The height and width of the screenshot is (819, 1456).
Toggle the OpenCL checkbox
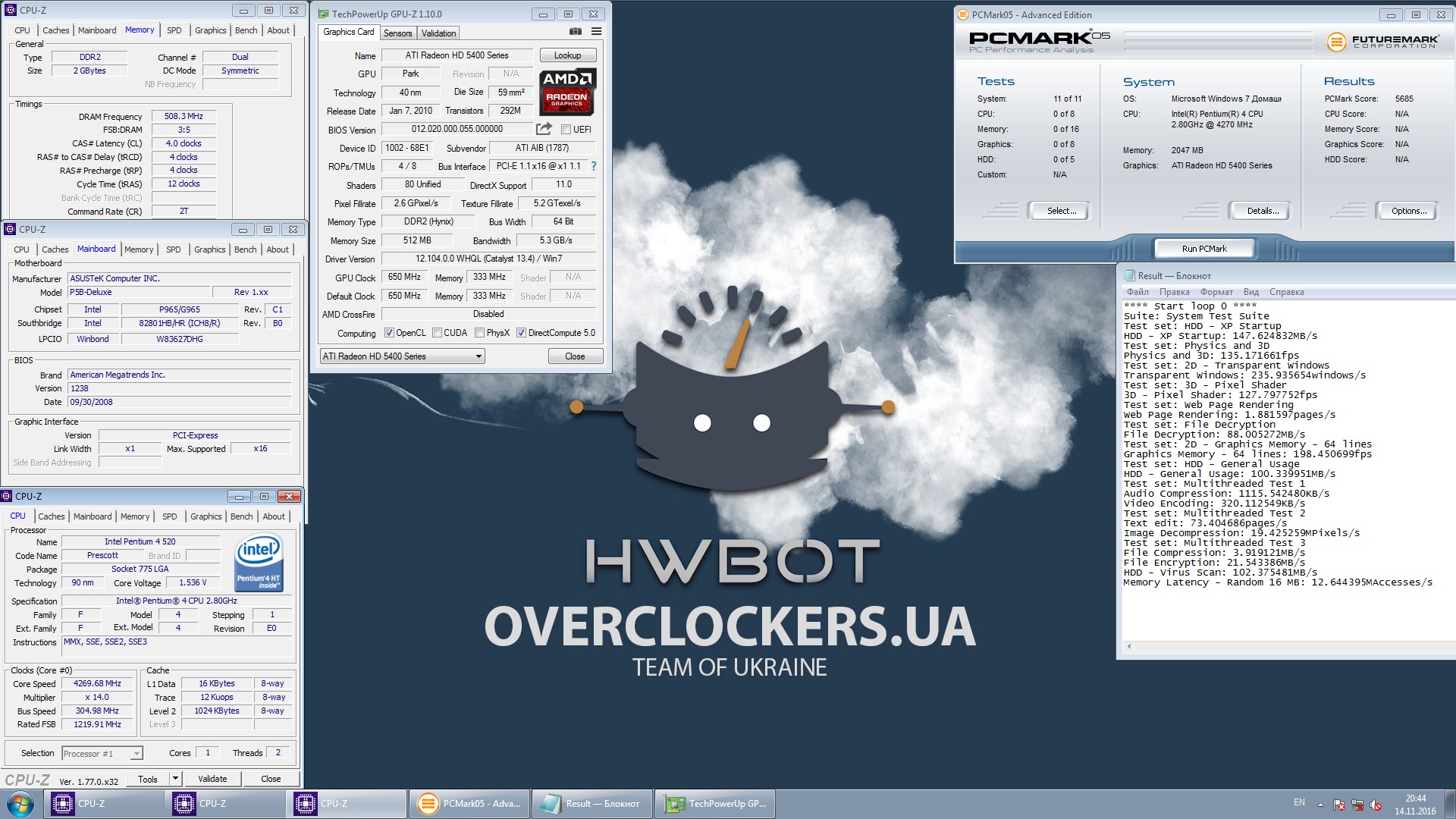(389, 333)
